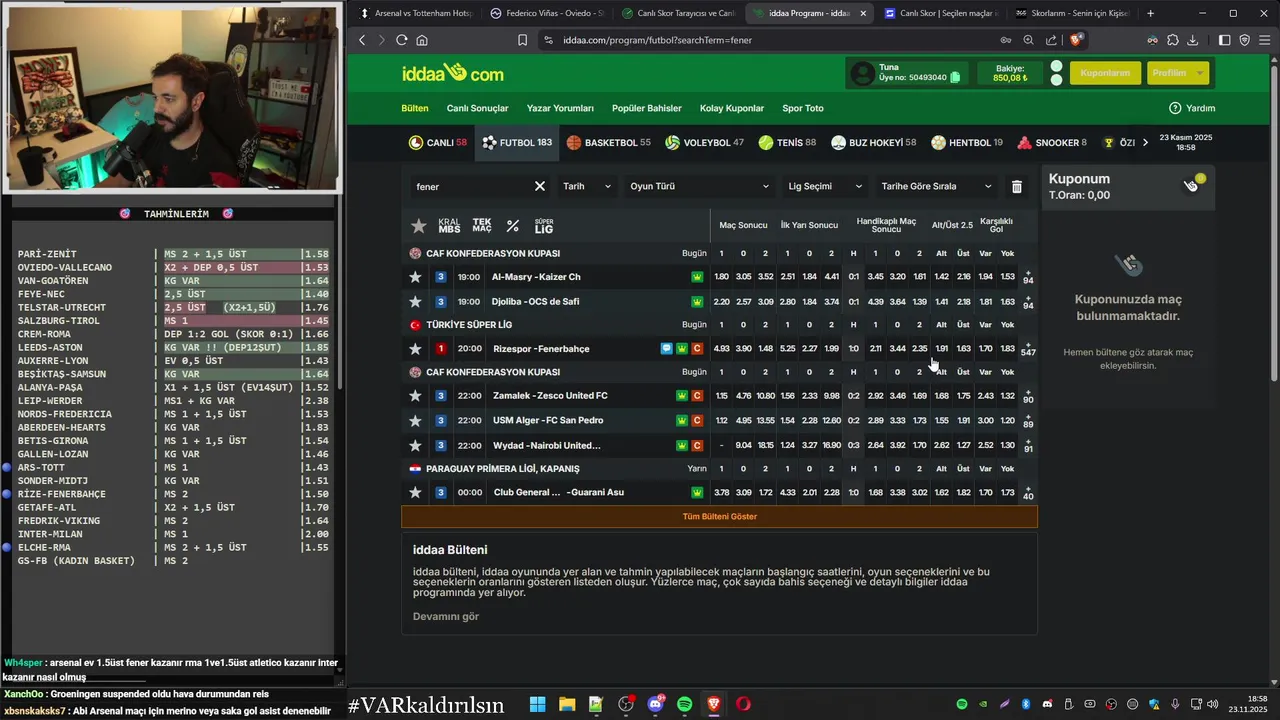
Task: Toggle the browser sidebar panel icon
Action: click(x=1224, y=40)
